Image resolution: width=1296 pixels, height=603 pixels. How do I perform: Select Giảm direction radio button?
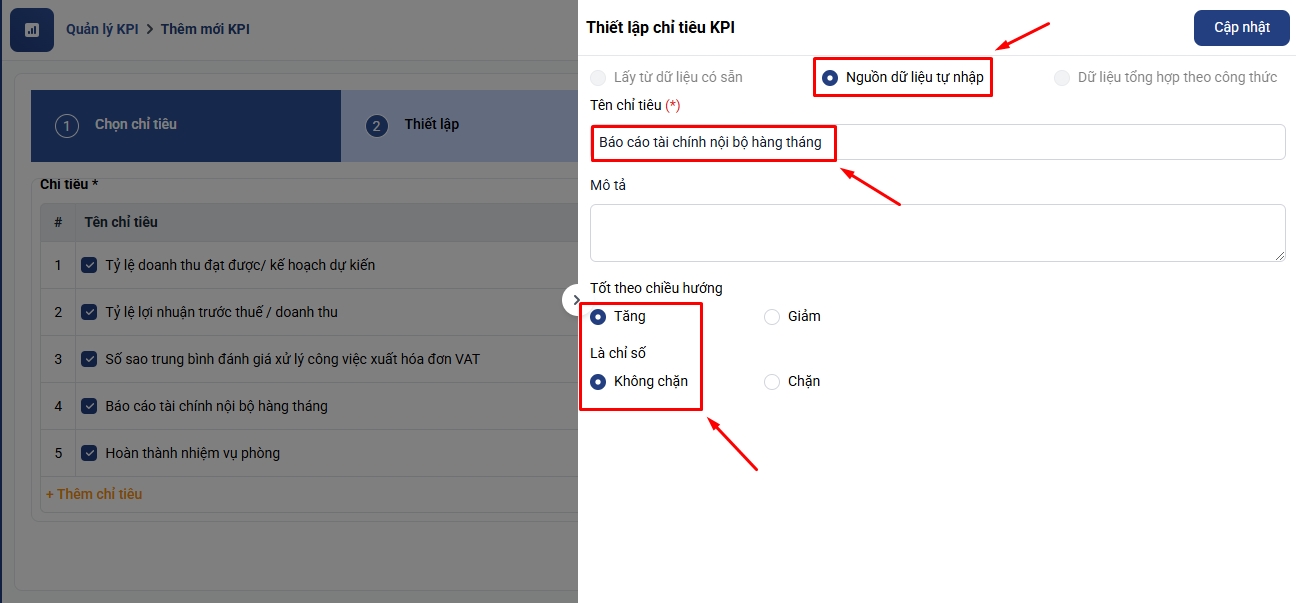pyautogui.click(x=772, y=317)
